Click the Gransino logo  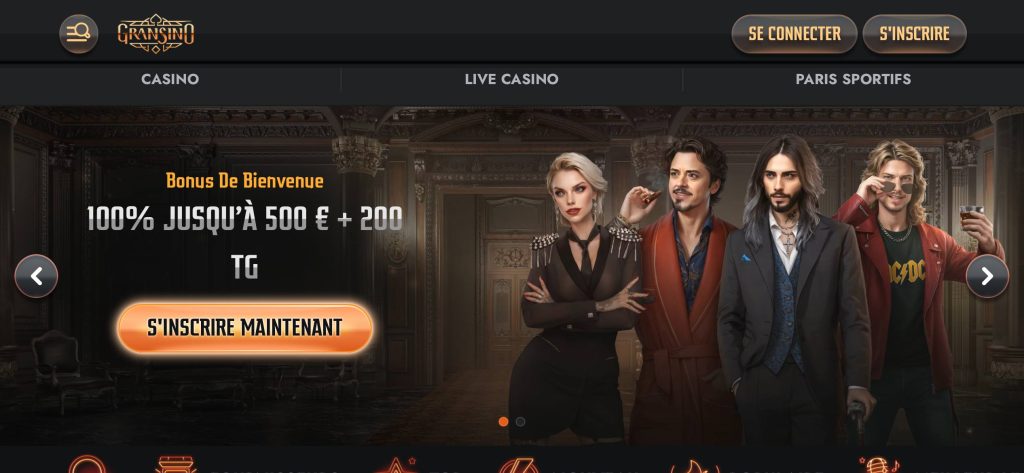coord(156,33)
